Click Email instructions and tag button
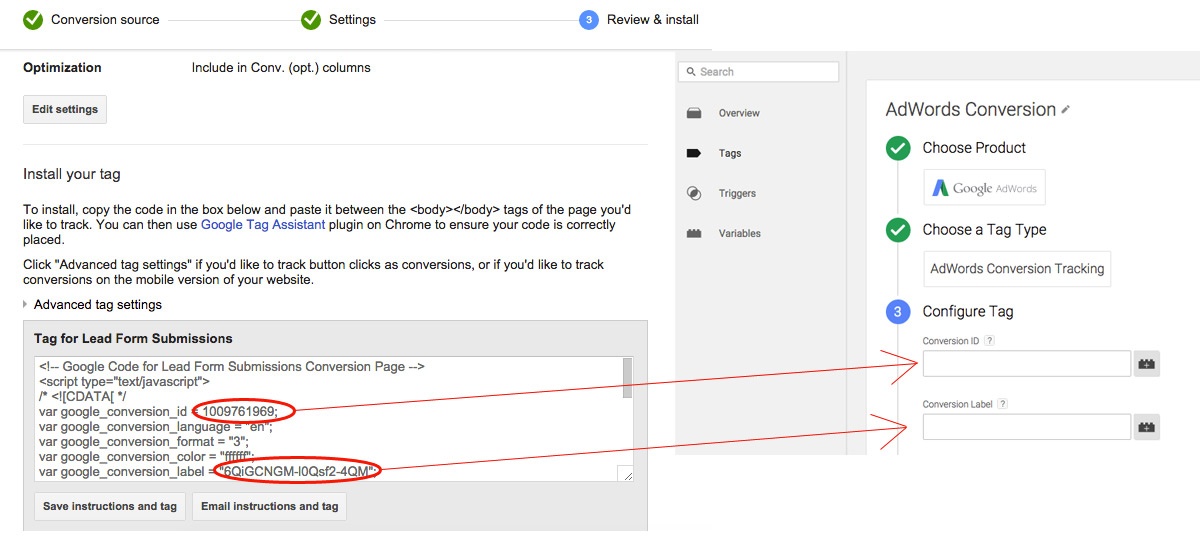This screenshot has width=1200, height=550. coord(269,506)
